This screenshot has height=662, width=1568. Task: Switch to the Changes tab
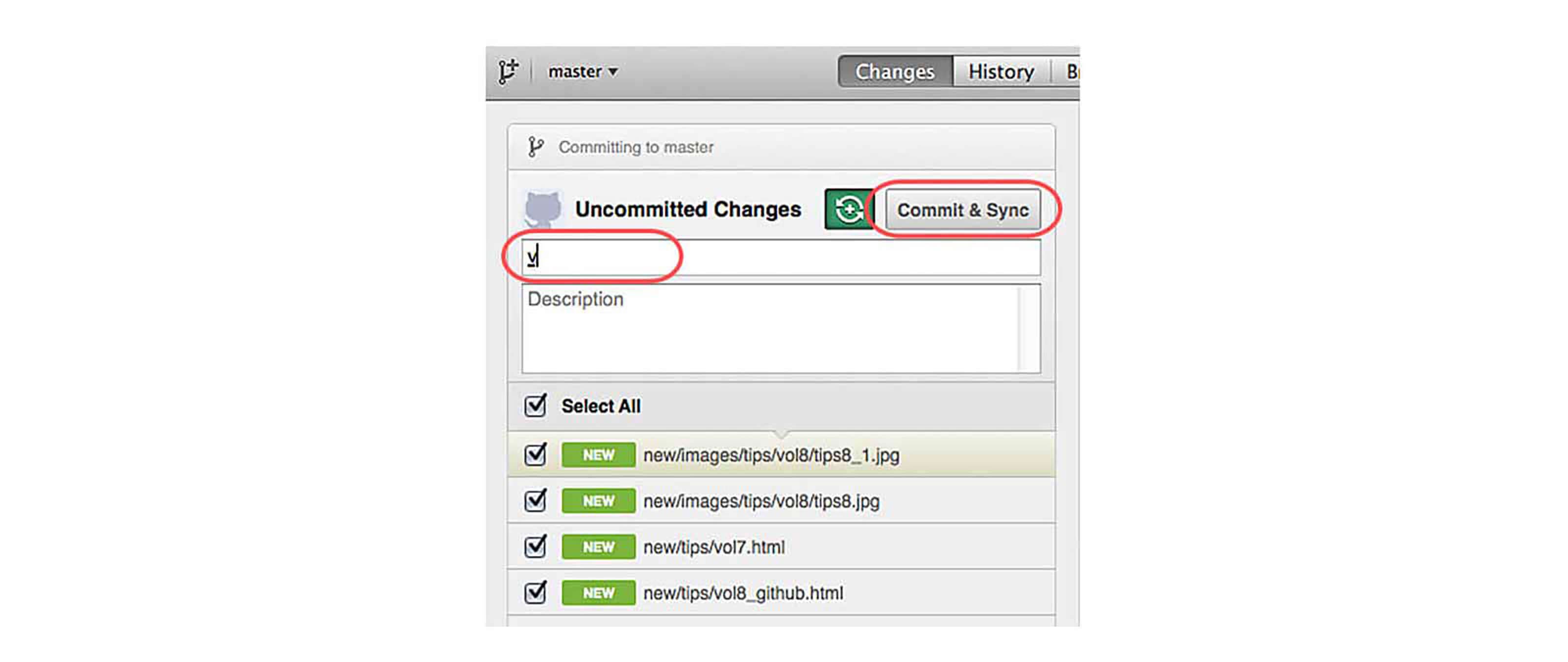click(894, 72)
